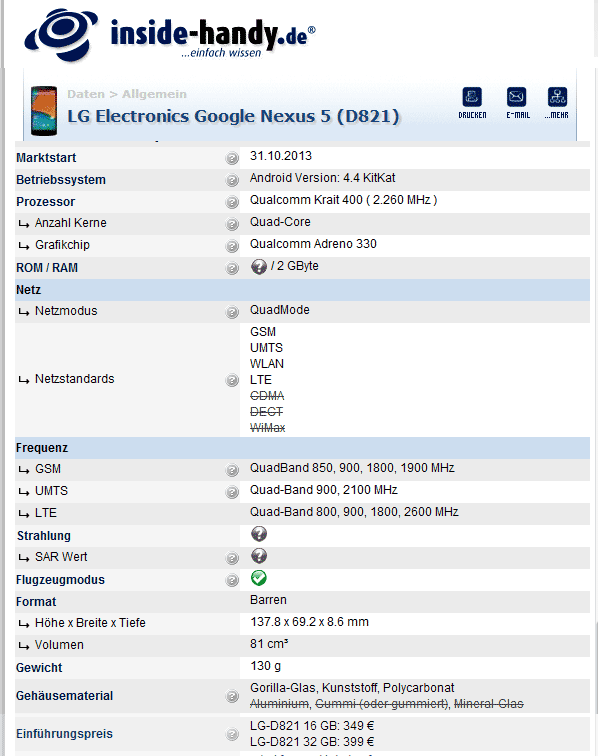Open the ...Mehr sharing icon
The image size is (598, 756).
coord(557,97)
